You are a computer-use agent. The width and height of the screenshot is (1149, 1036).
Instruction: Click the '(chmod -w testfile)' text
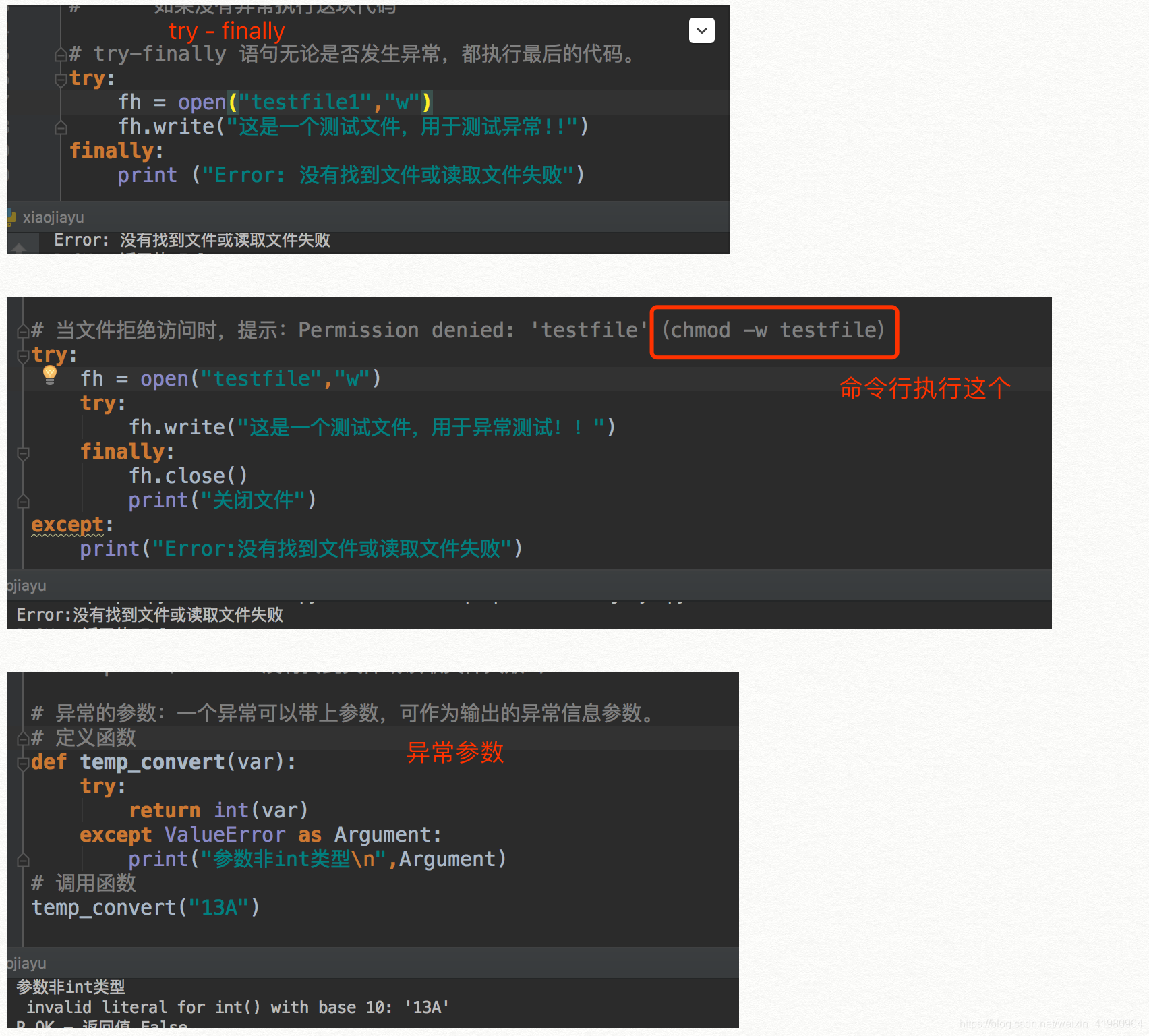click(x=773, y=330)
